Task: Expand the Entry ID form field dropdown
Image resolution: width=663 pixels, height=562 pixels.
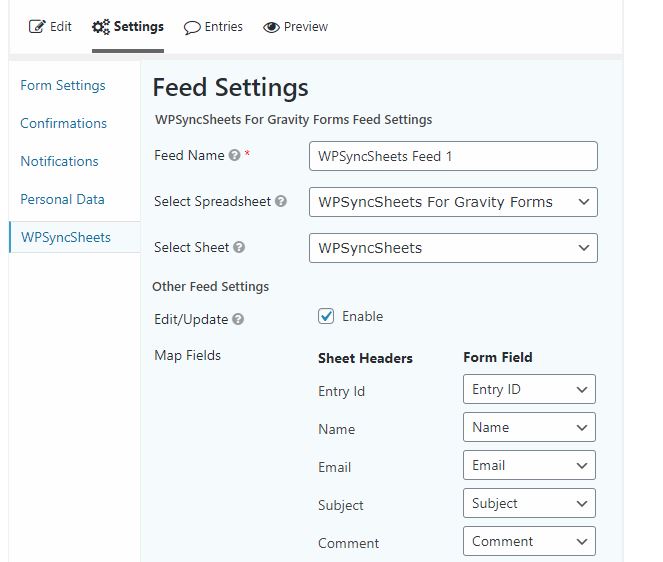Action: coord(529,389)
